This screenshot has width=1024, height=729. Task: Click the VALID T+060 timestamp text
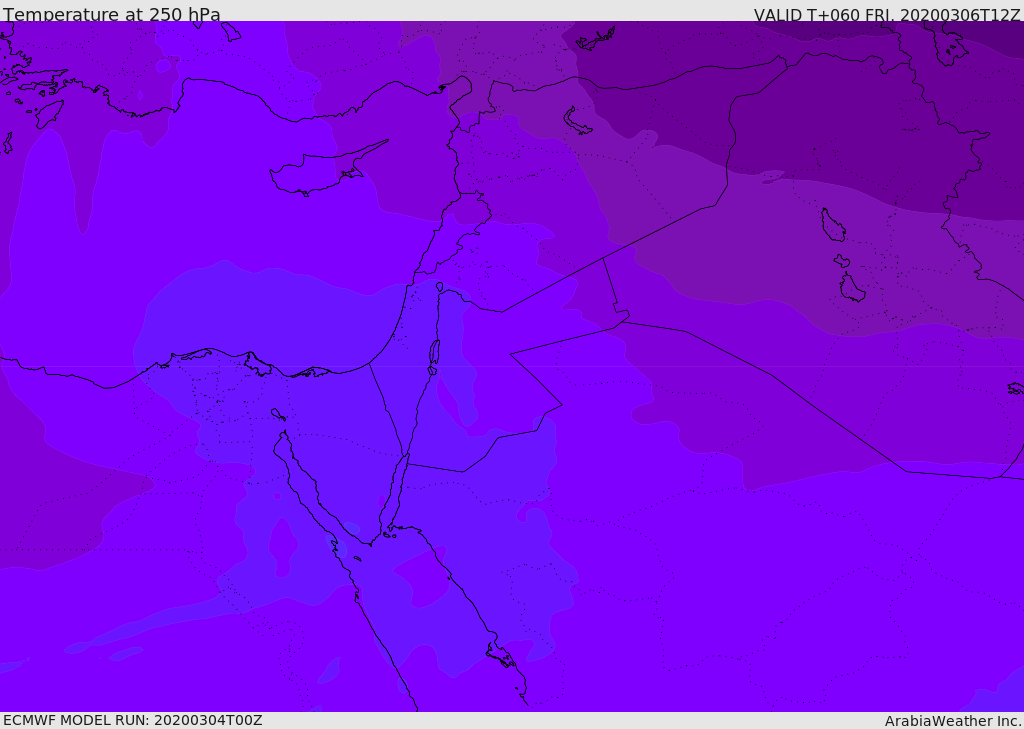click(x=886, y=15)
